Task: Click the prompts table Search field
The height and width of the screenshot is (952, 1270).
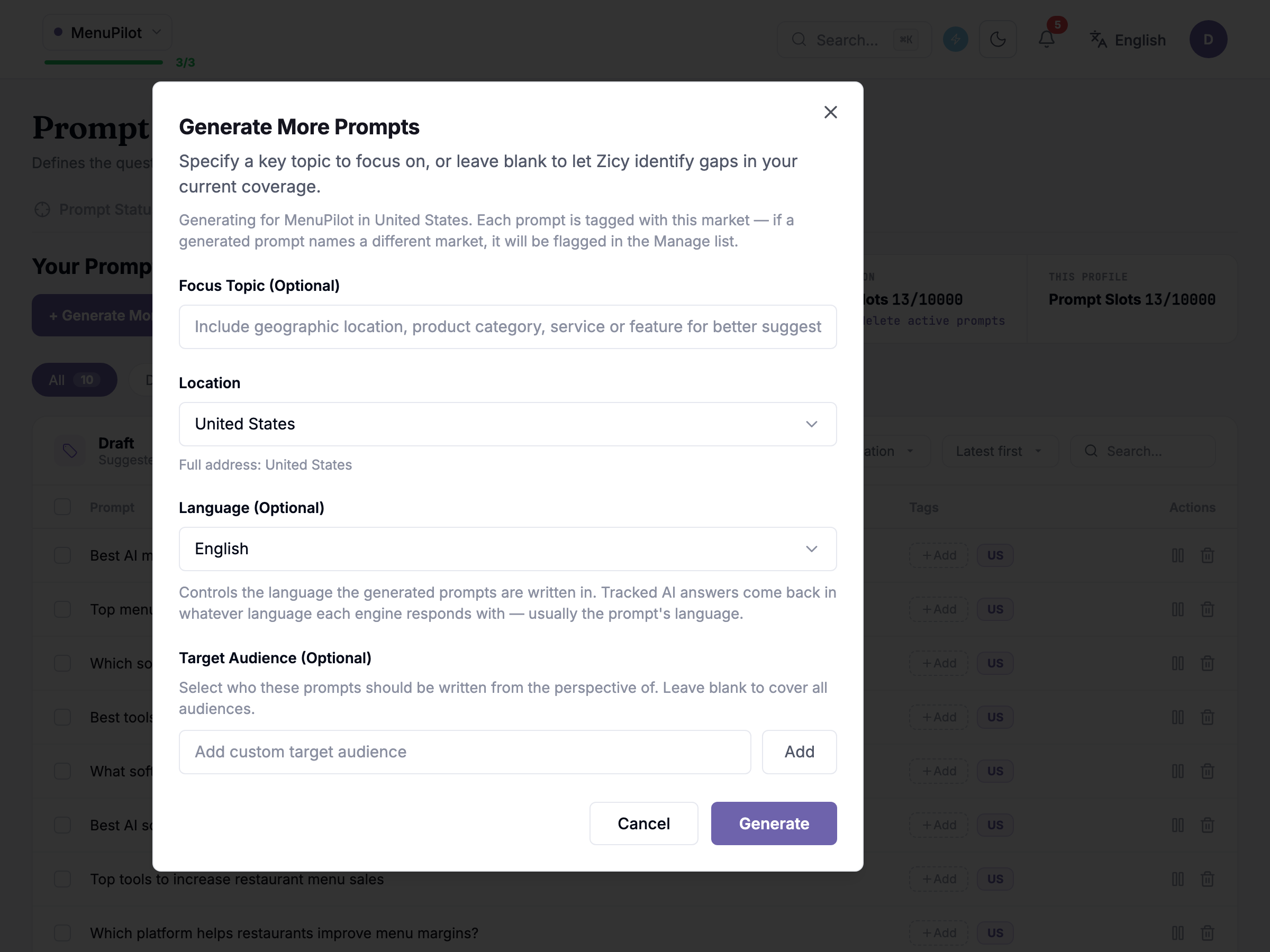Action: (1142, 451)
